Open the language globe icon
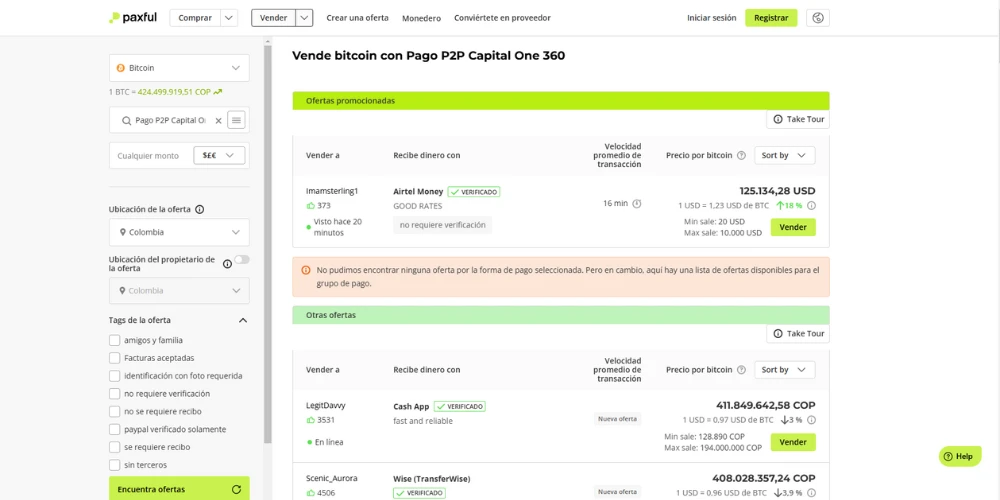Image resolution: width=1000 pixels, height=500 pixels. [x=818, y=18]
